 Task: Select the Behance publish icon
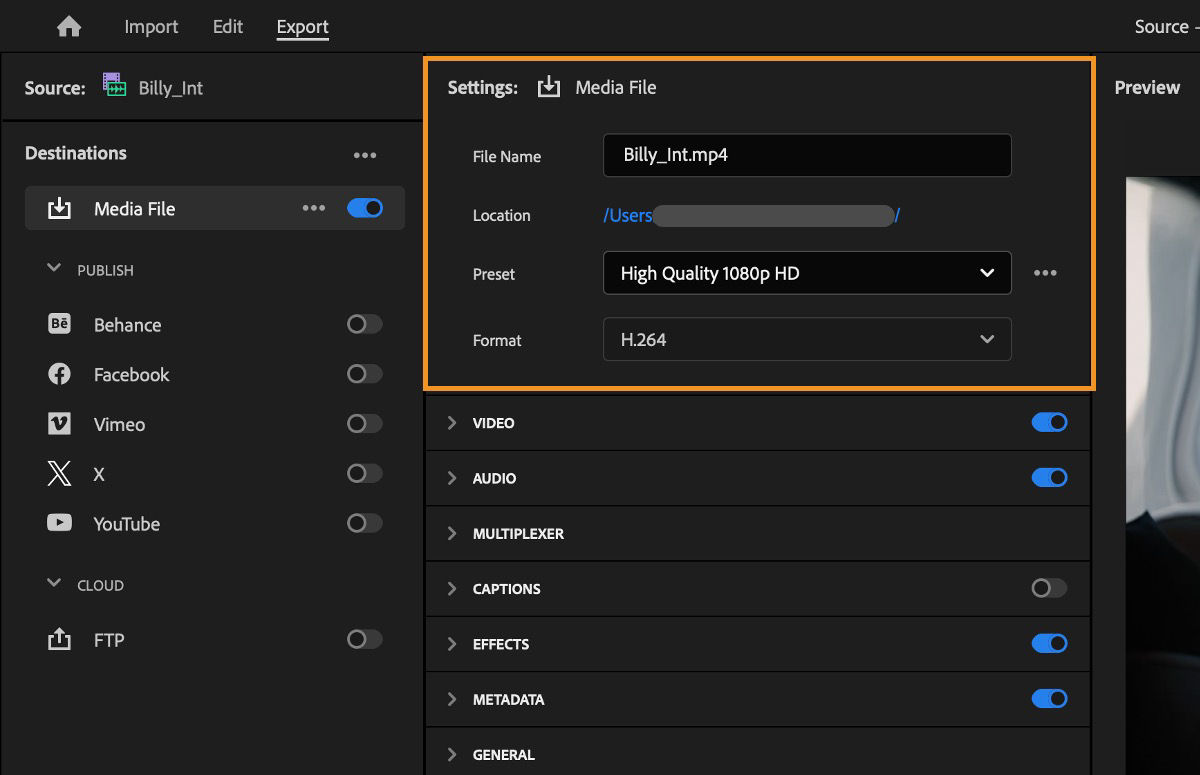tap(60, 324)
